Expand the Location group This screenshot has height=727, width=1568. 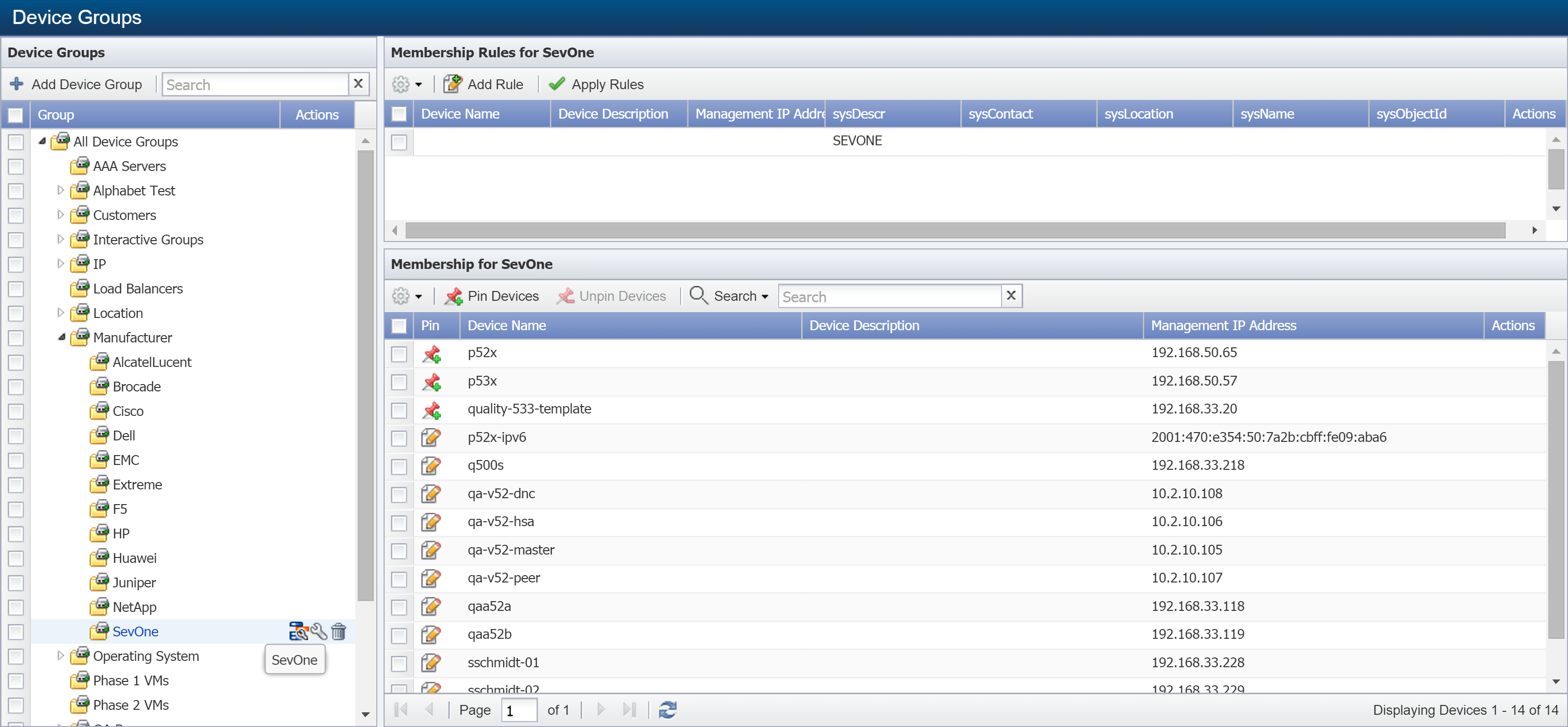click(60, 313)
